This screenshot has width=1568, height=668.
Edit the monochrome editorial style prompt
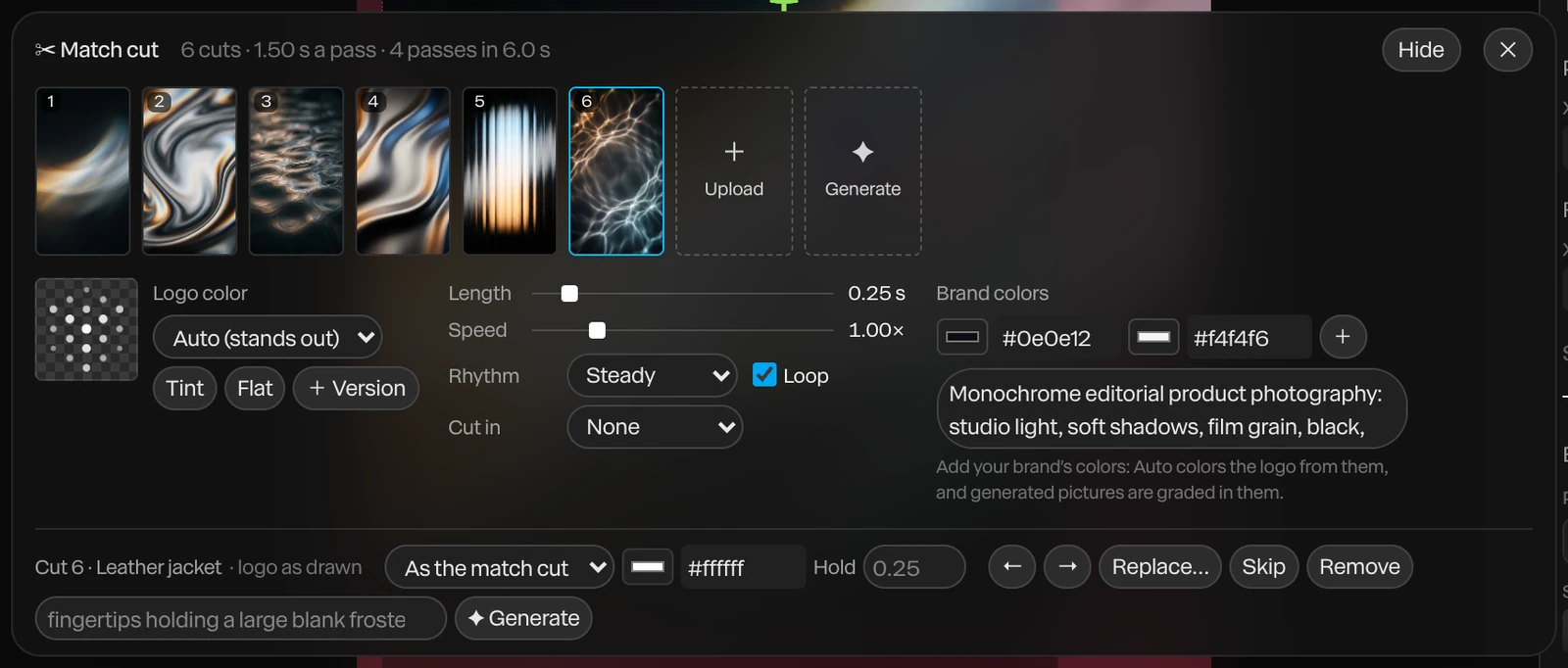pyautogui.click(x=1172, y=408)
